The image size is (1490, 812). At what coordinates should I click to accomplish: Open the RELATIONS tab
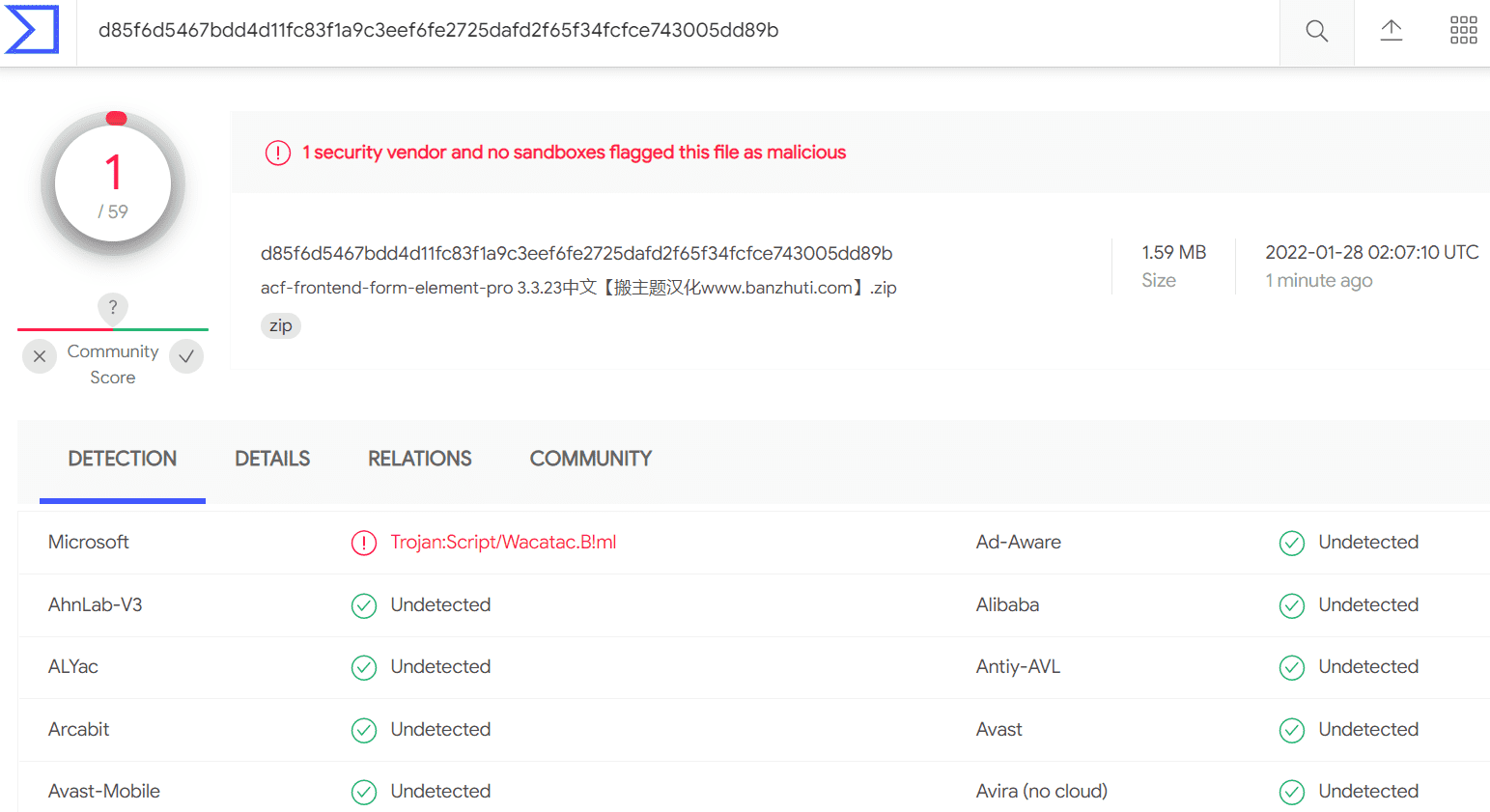[420, 459]
